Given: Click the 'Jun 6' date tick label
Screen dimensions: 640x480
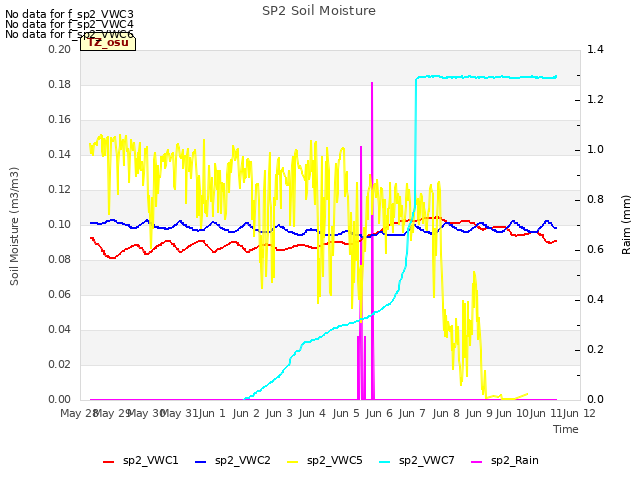Looking at the screenshot, I should (x=379, y=413).
